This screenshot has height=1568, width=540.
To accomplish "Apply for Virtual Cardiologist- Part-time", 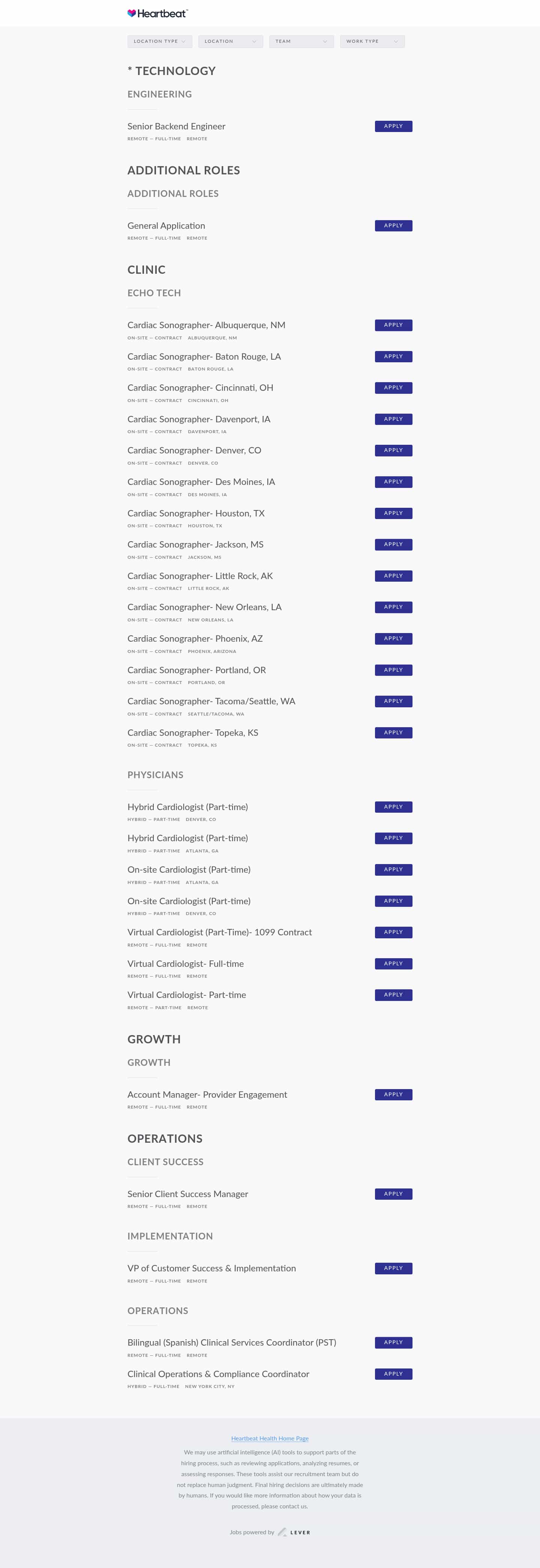I will click(x=393, y=995).
